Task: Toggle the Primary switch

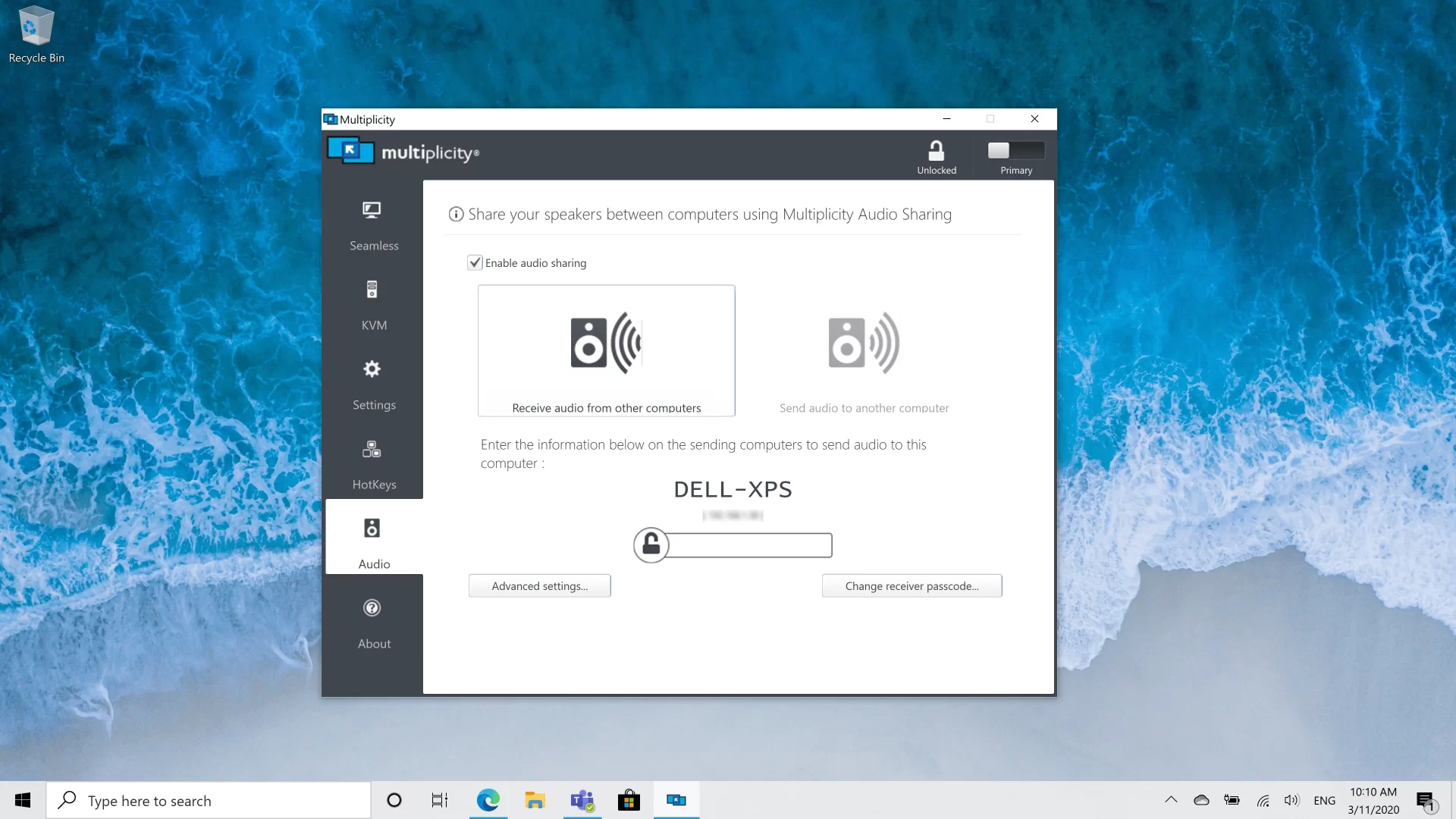Action: (1015, 150)
